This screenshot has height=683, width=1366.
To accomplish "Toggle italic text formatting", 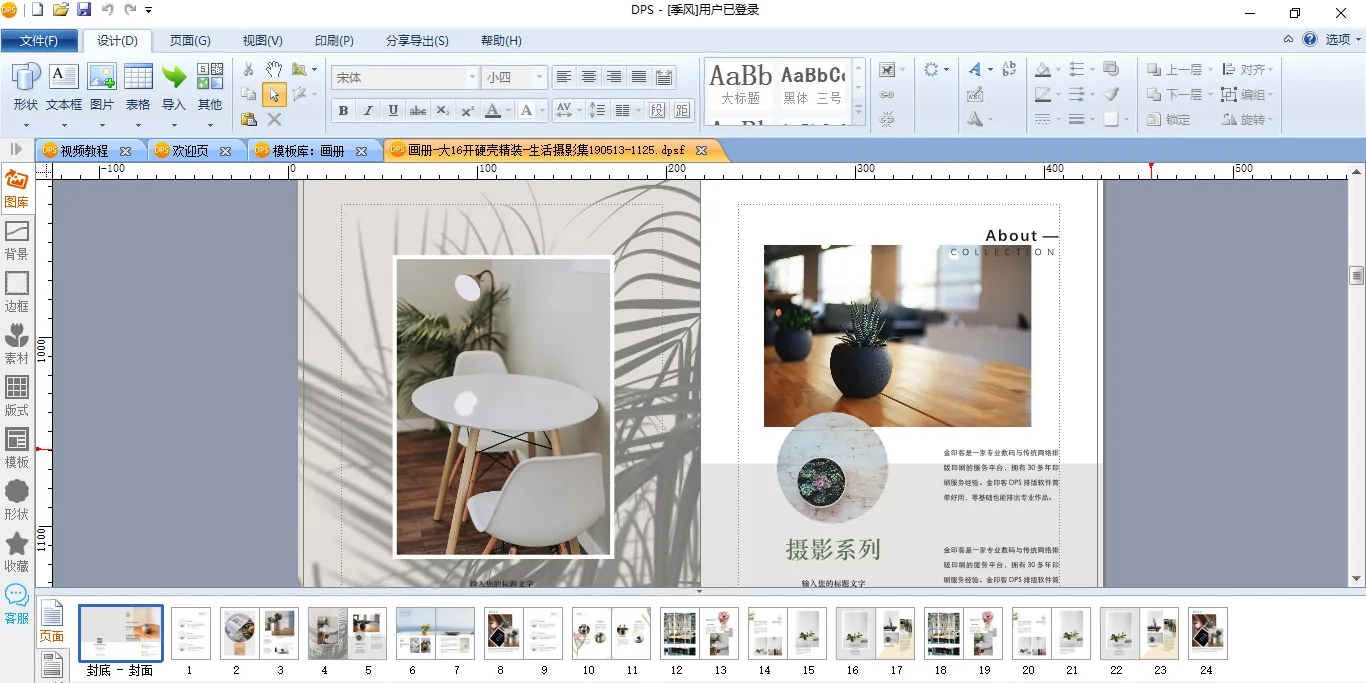I will coord(368,110).
